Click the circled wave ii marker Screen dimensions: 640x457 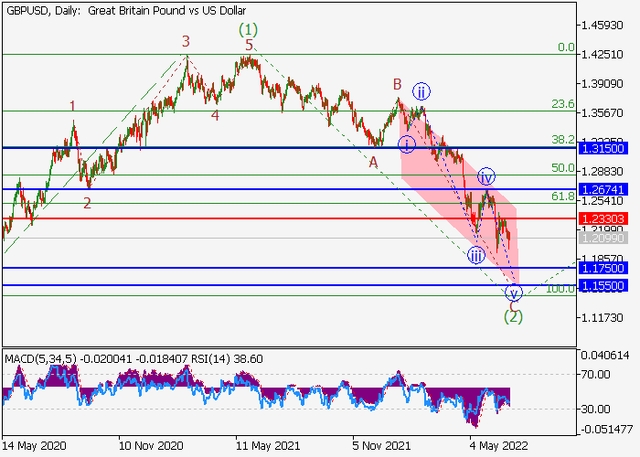point(422,89)
